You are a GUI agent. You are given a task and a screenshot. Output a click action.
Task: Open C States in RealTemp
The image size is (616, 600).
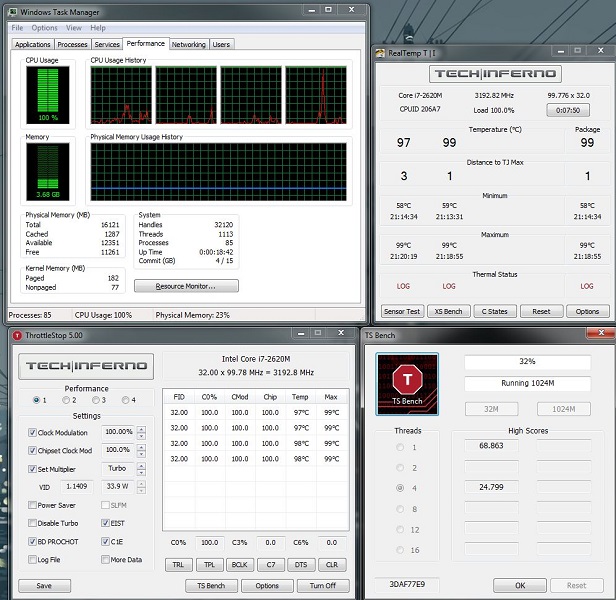click(x=495, y=311)
